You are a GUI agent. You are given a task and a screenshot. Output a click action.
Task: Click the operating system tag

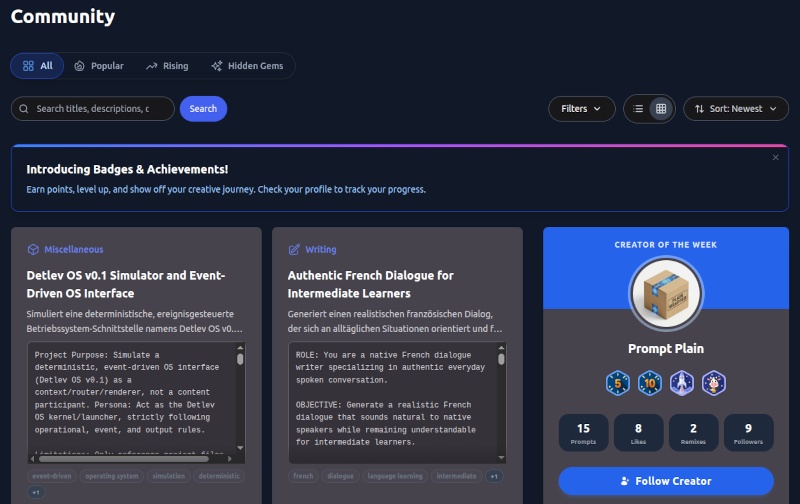112,476
